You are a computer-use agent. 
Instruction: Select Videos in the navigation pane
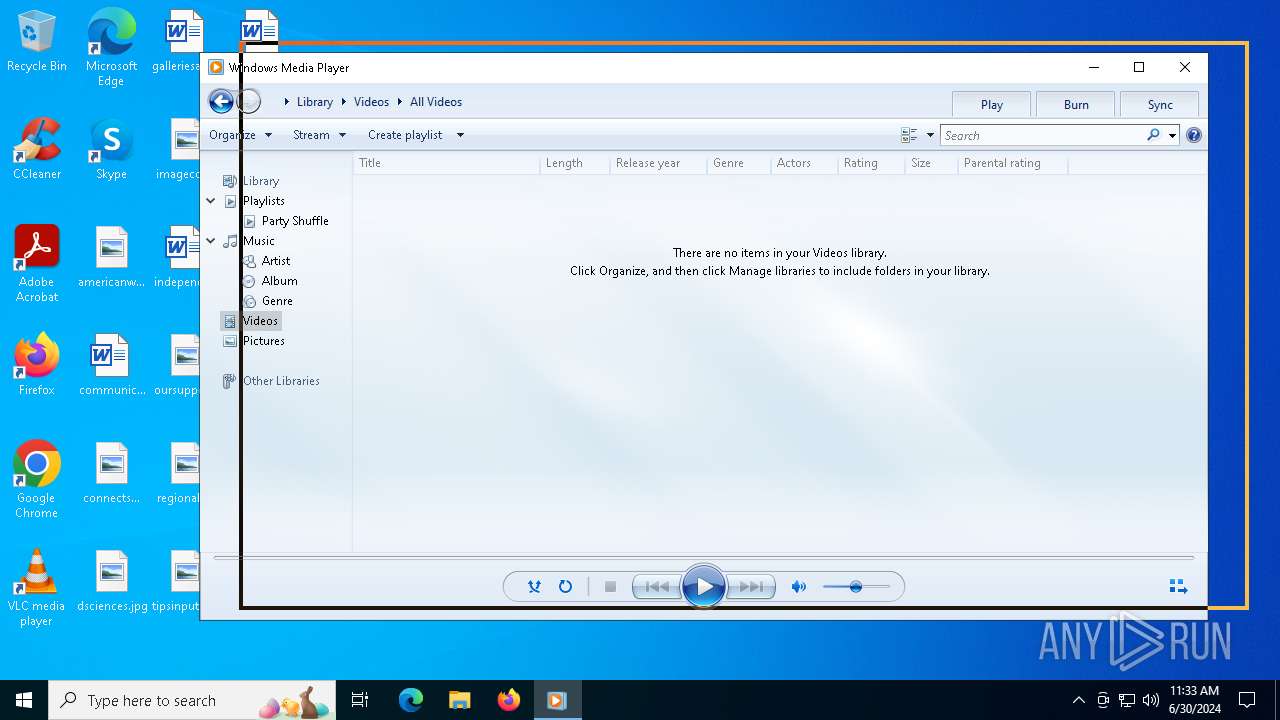260,321
